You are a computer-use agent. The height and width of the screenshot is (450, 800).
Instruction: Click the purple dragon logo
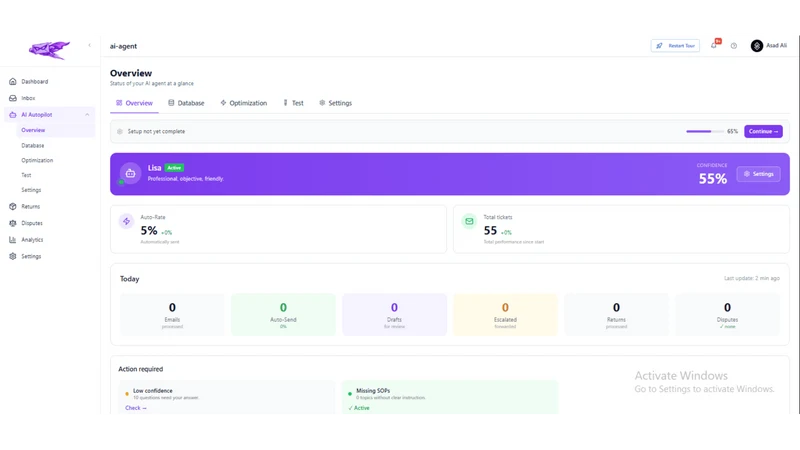coord(49,50)
